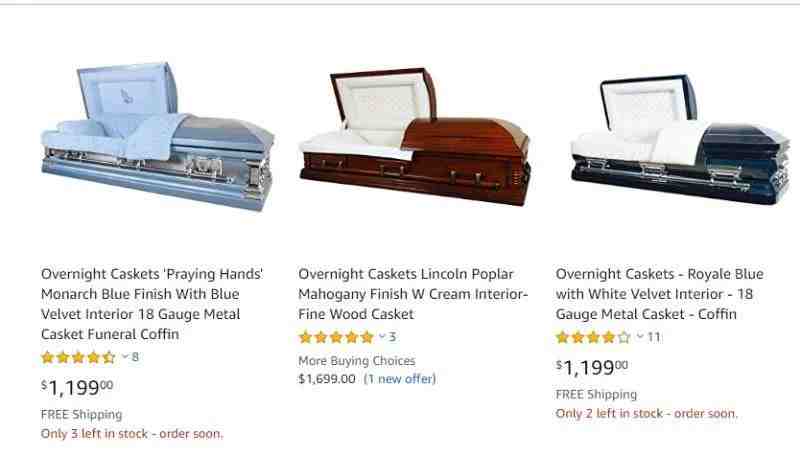Open the Lincoln Poplar Mahogany casket image
Image resolution: width=800 pixels, height=454 pixels.
pyautogui.click(x=415, y=137)
